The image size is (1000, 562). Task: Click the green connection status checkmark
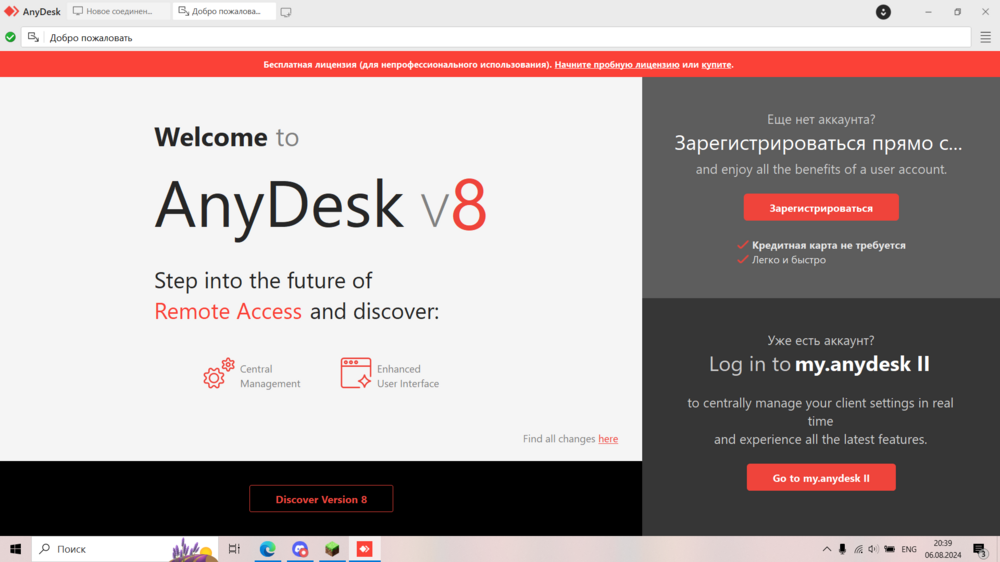[x=10, y=37]
